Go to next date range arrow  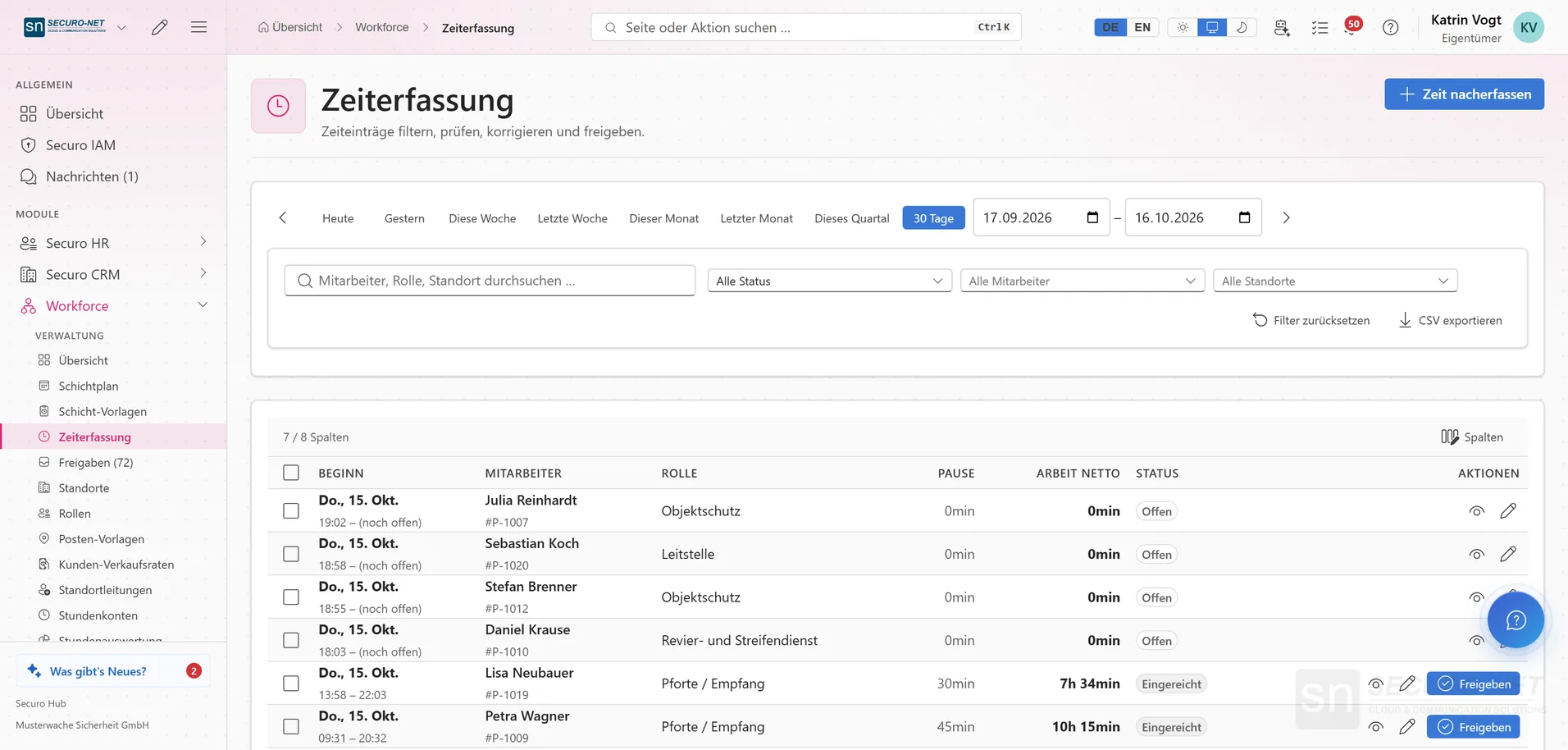(x=1286, y=217)
